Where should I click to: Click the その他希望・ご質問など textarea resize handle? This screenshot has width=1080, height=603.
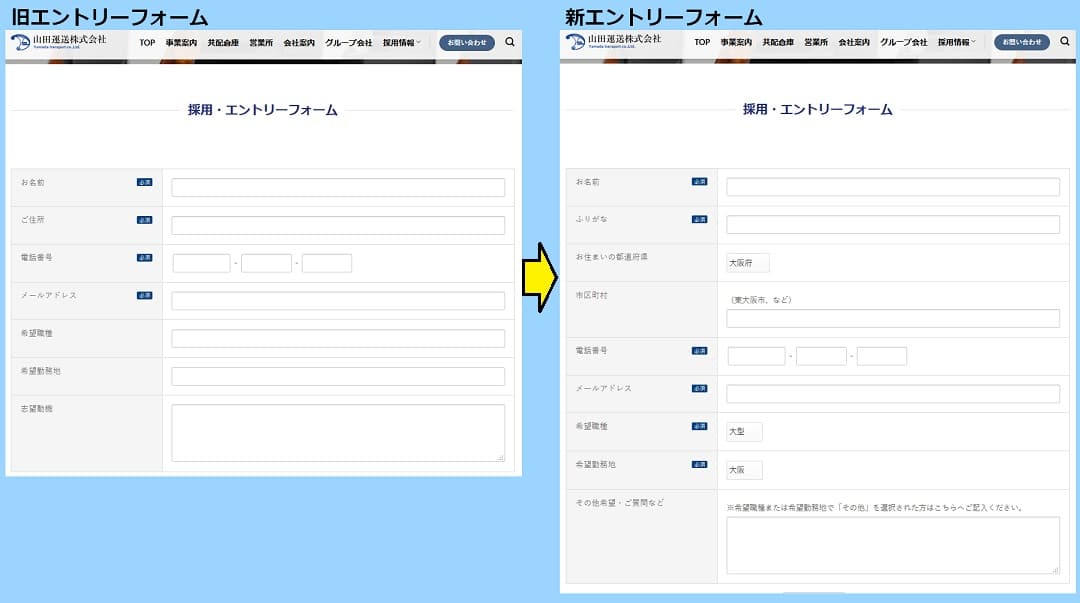1056,569
